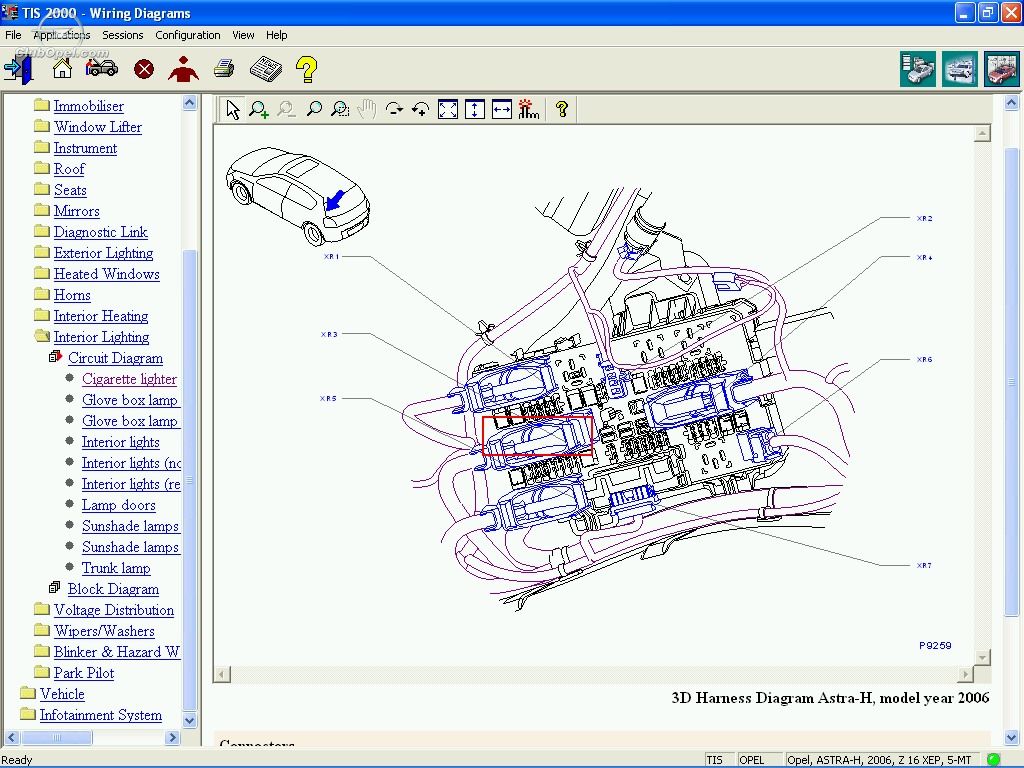This screenshot has height=768, width=1024.
Task: Click the XR1 connector label
Action: pyautogui.click(x=332, y=257)
